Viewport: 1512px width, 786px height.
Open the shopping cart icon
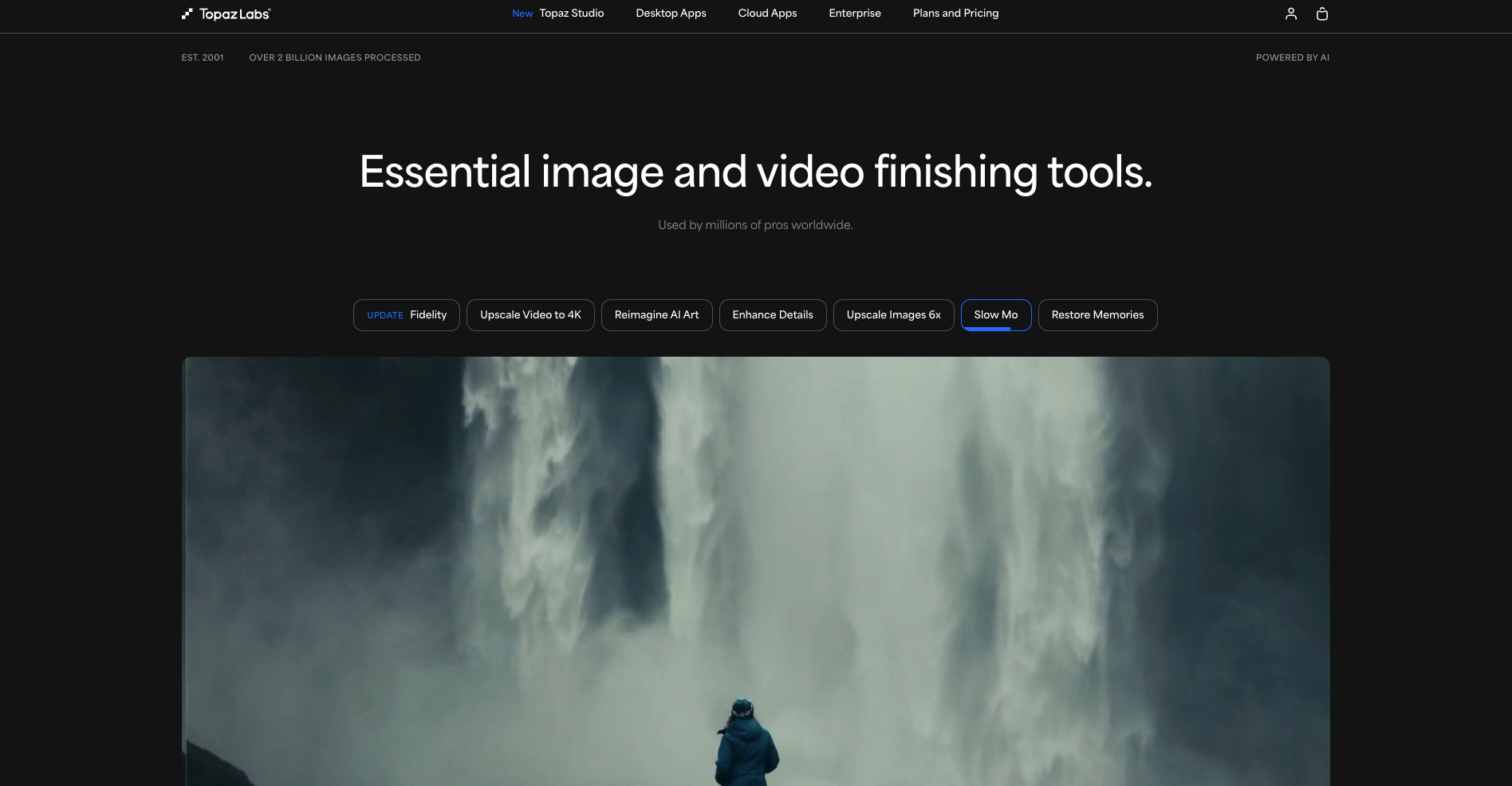1322,14
